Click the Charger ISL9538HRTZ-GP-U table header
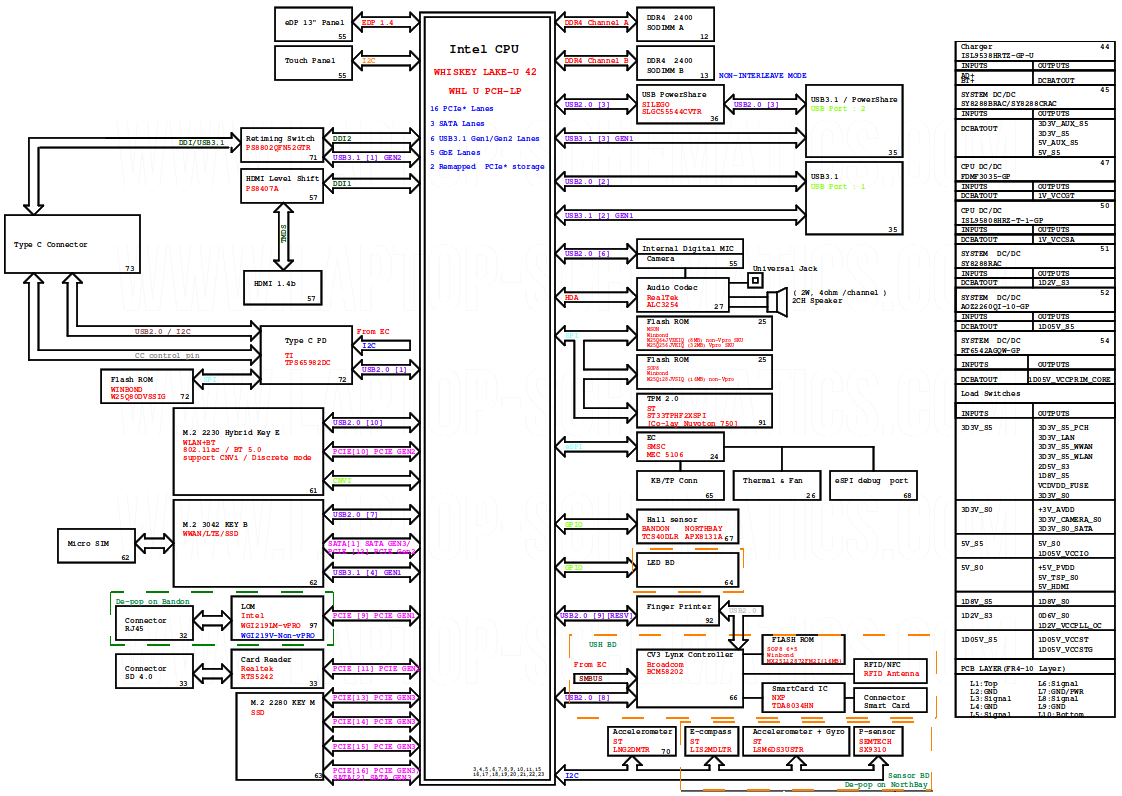1122x796 pixels. click(1035, 51)
